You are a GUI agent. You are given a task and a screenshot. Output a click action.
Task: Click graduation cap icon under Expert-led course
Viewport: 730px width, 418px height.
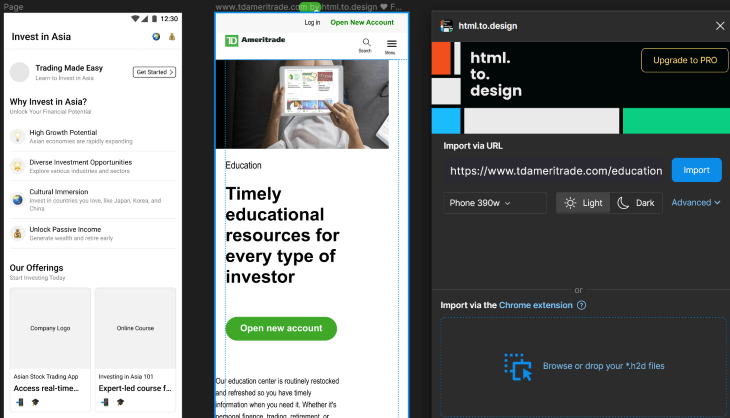tap(121, 402)
